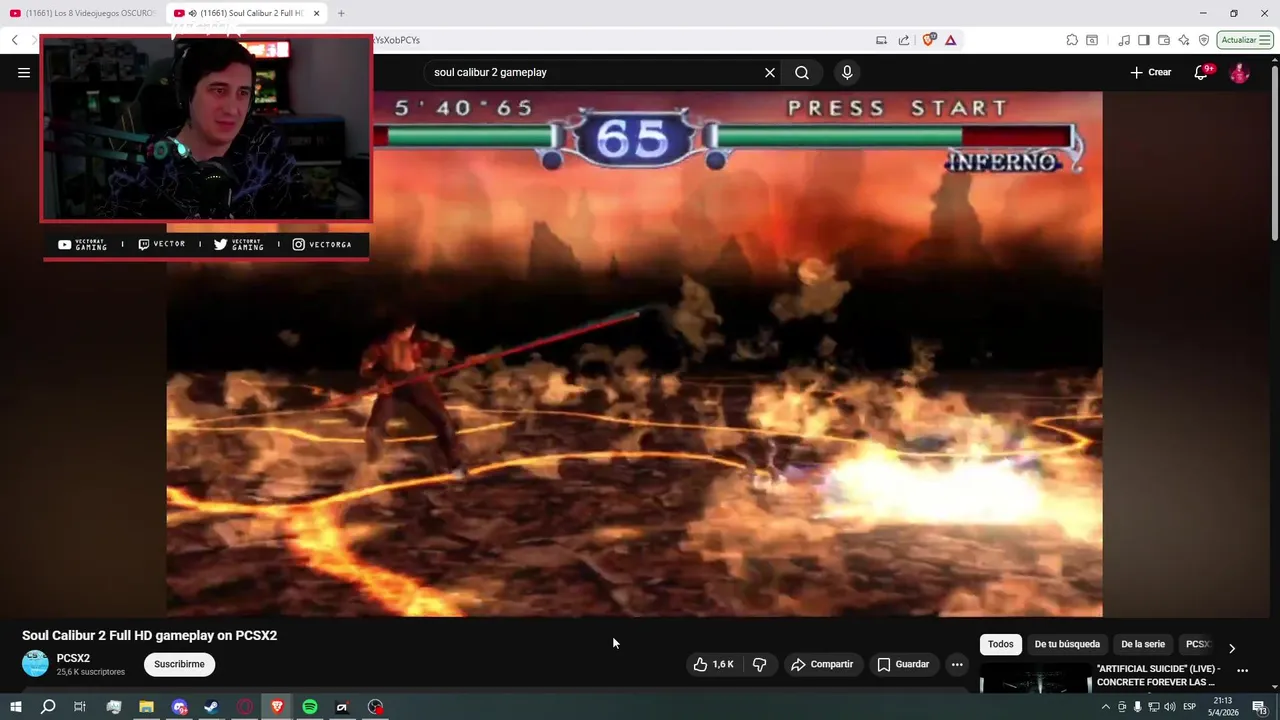Open more actions three-dot menu beside Guardar
The height and width of the screenshot is (720, 1280).
coord(957,664)
